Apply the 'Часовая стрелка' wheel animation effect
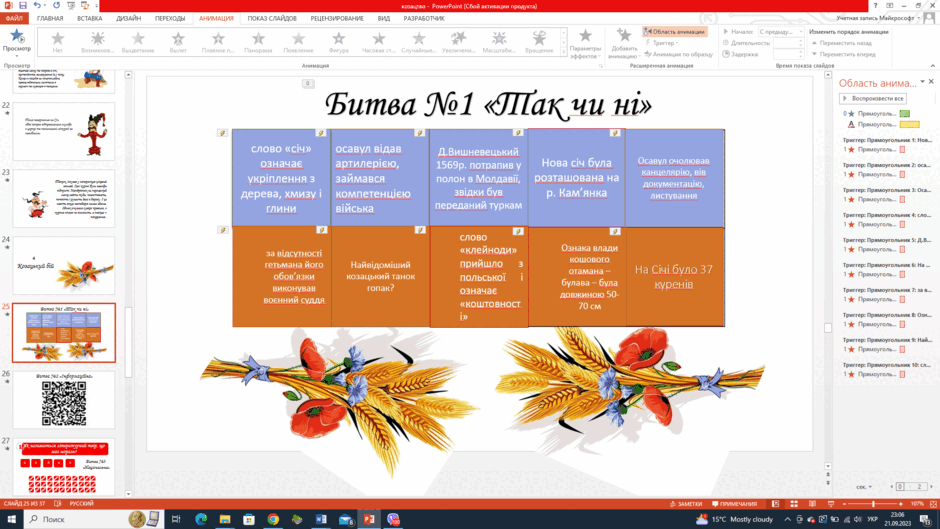Image resolution: width=940 pixels, height=529 pixels. 379,43
